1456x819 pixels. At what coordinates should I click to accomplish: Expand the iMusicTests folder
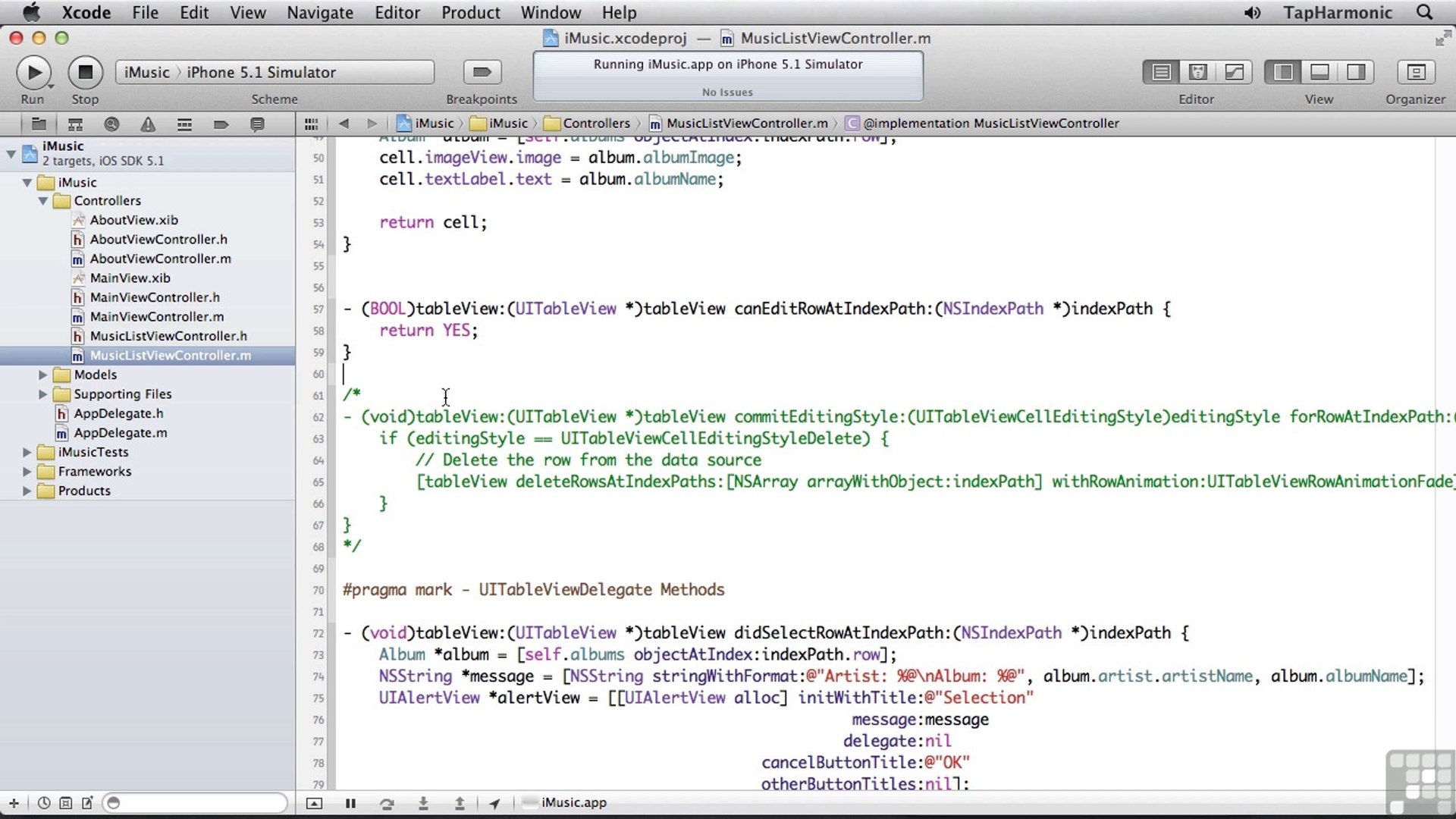[27, 452]
